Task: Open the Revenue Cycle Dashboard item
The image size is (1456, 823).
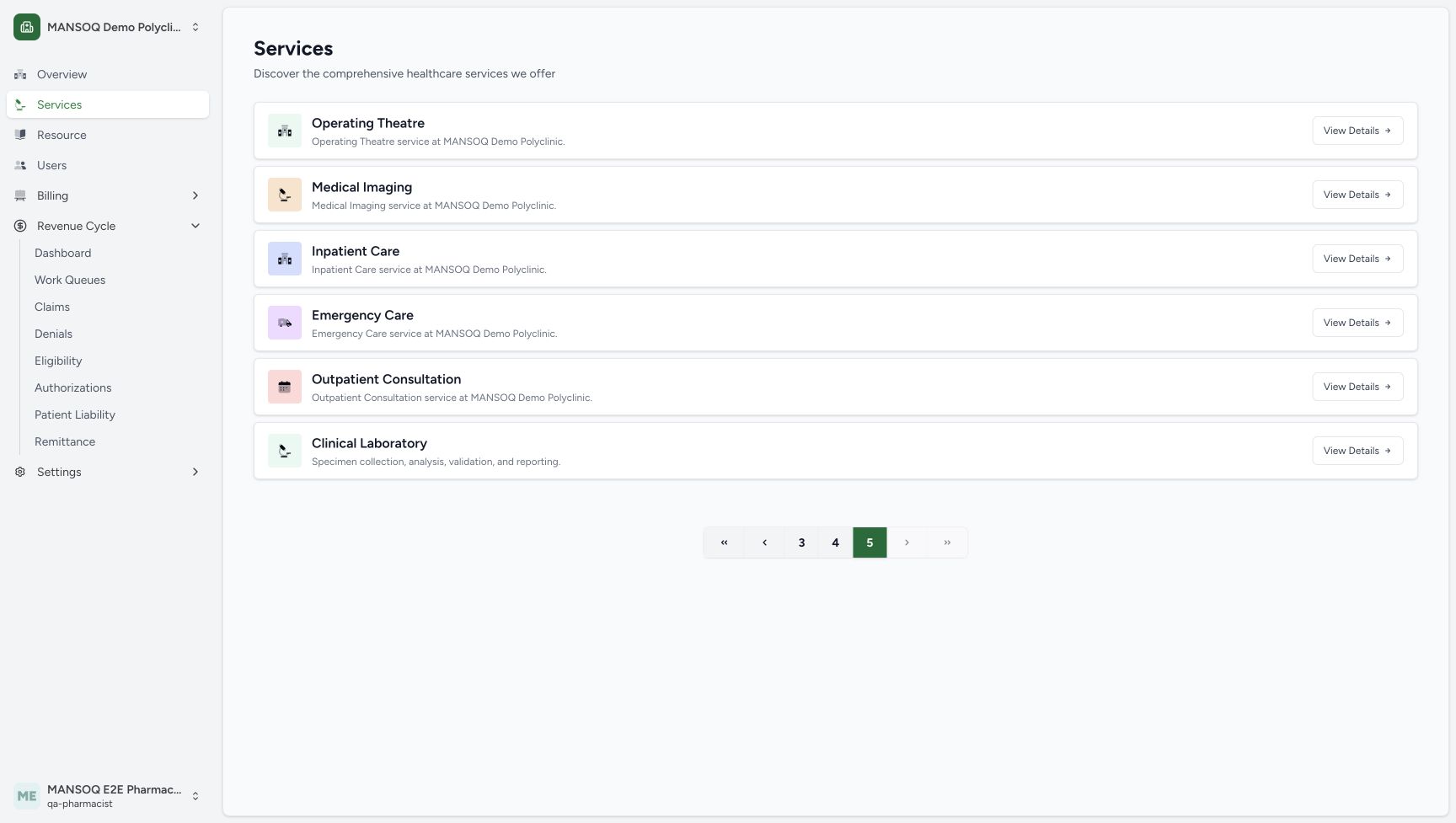Action: click(x=63, y=253)
